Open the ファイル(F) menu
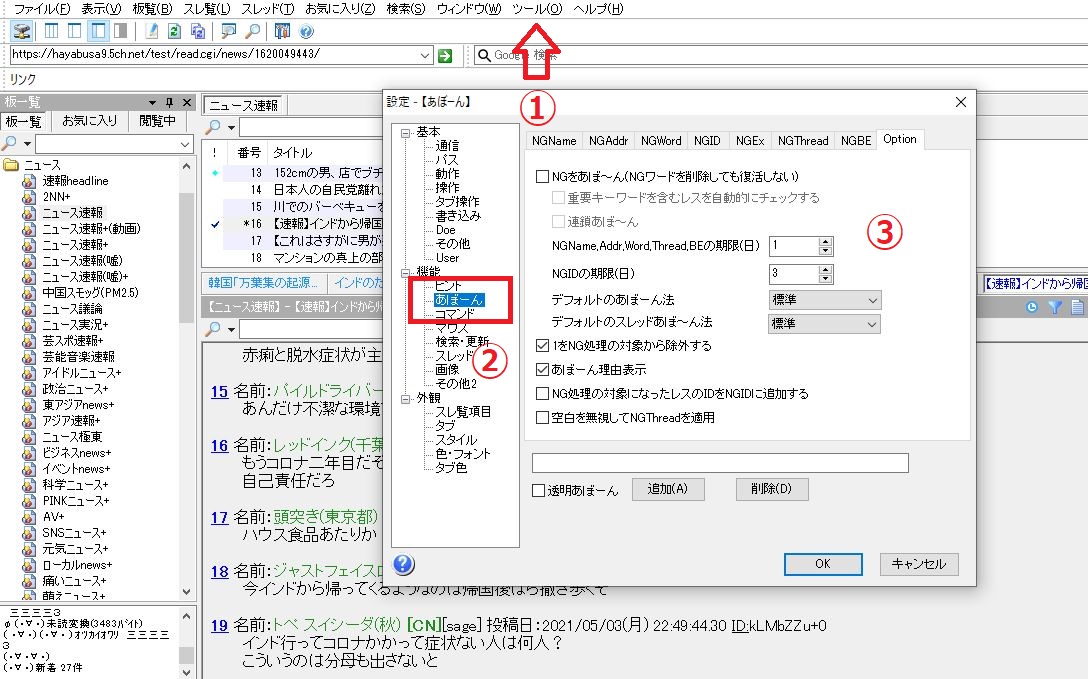The height and width of the screenshot is (679, 1088). (x=42, y=9)
